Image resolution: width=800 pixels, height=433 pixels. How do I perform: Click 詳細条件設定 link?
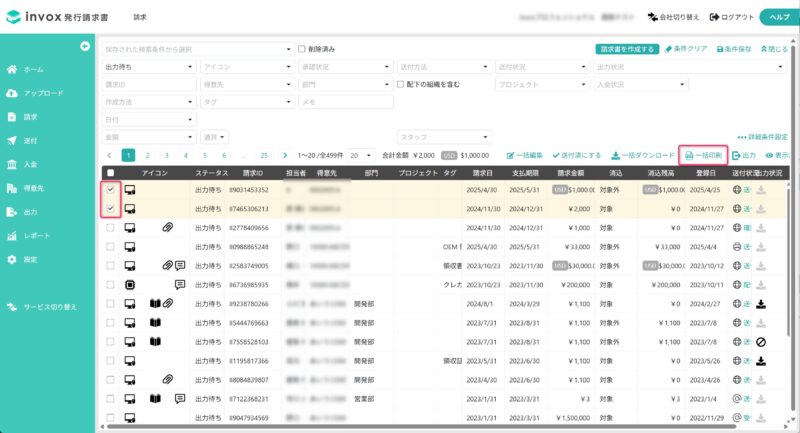tap(763, 137)
